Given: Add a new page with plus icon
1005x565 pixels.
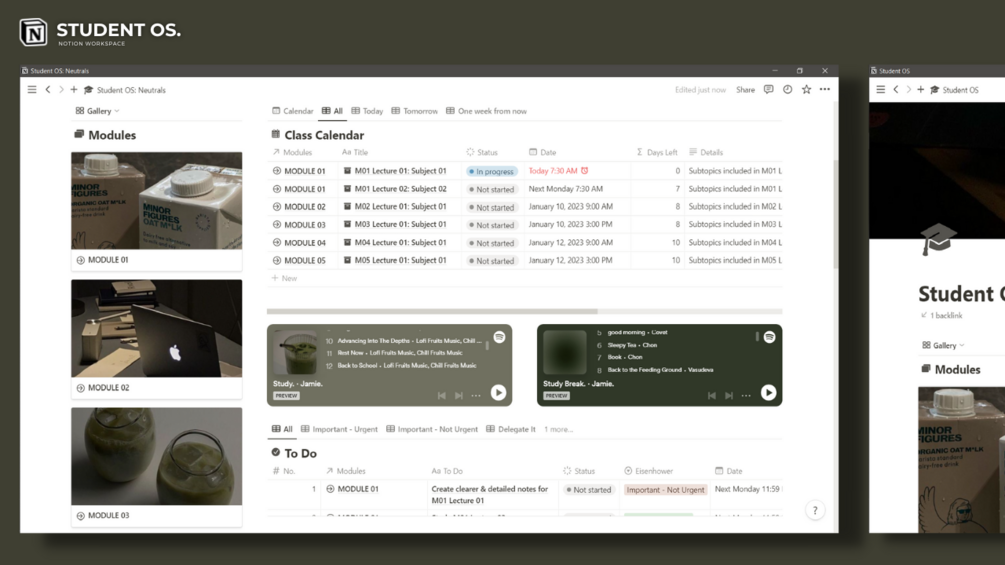Looking at the screenshot, I should pyautogui.click(x=74, y=90).
